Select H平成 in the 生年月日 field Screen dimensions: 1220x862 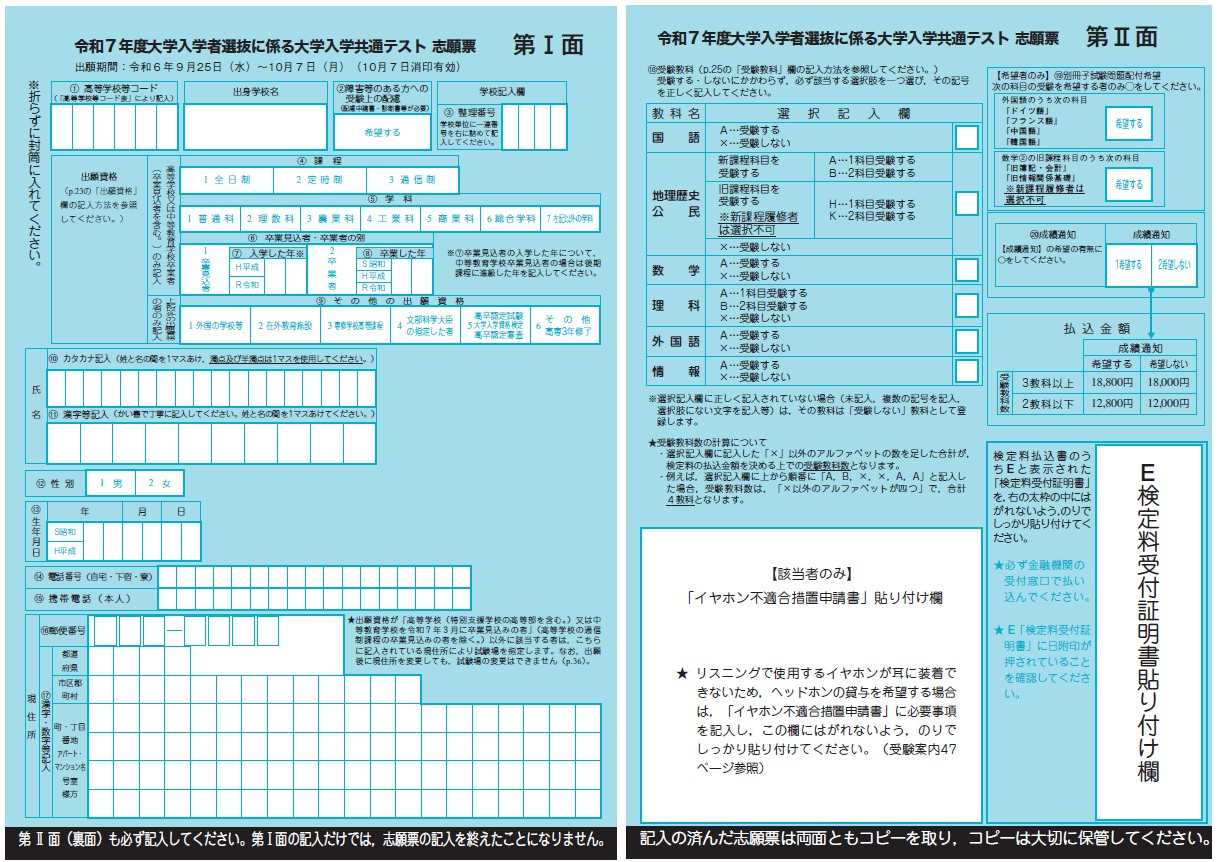click(x=65, y=550)
